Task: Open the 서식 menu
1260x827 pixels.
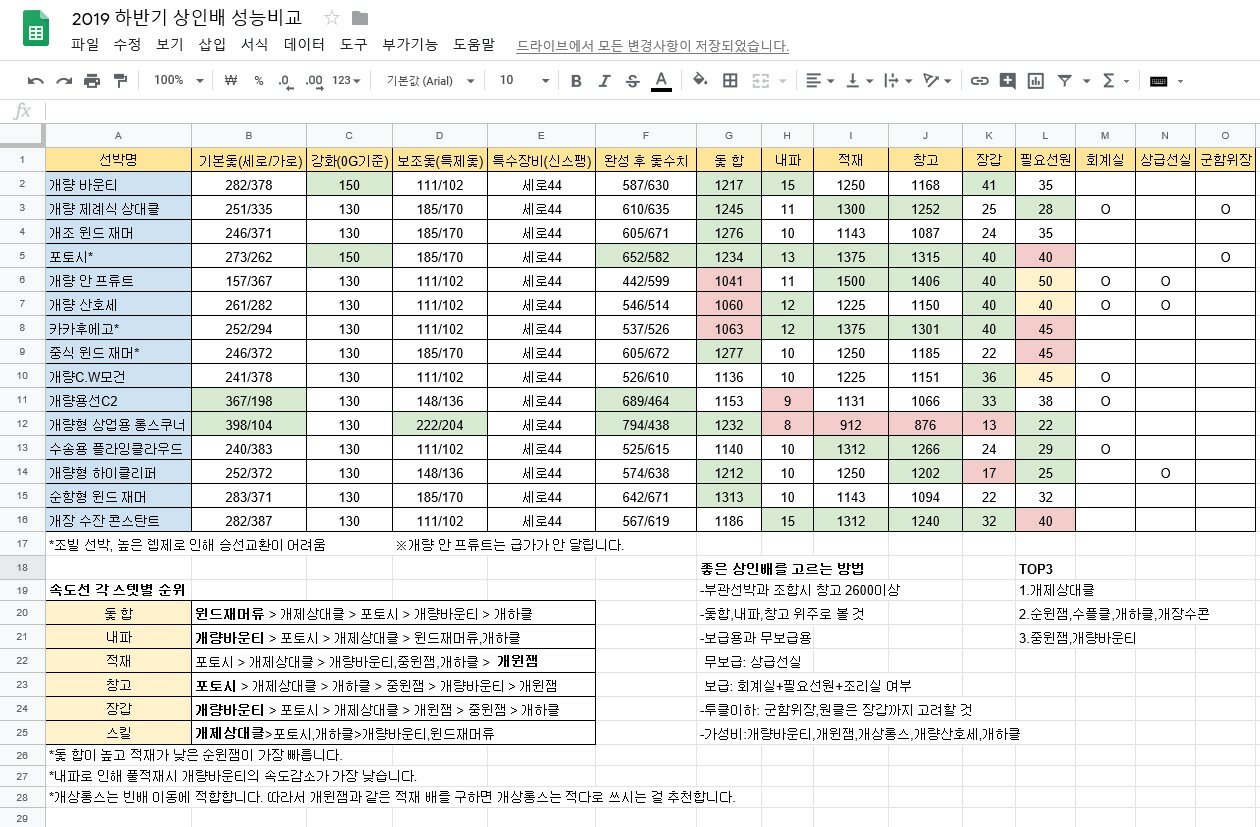Action: (x=255, y=45)
